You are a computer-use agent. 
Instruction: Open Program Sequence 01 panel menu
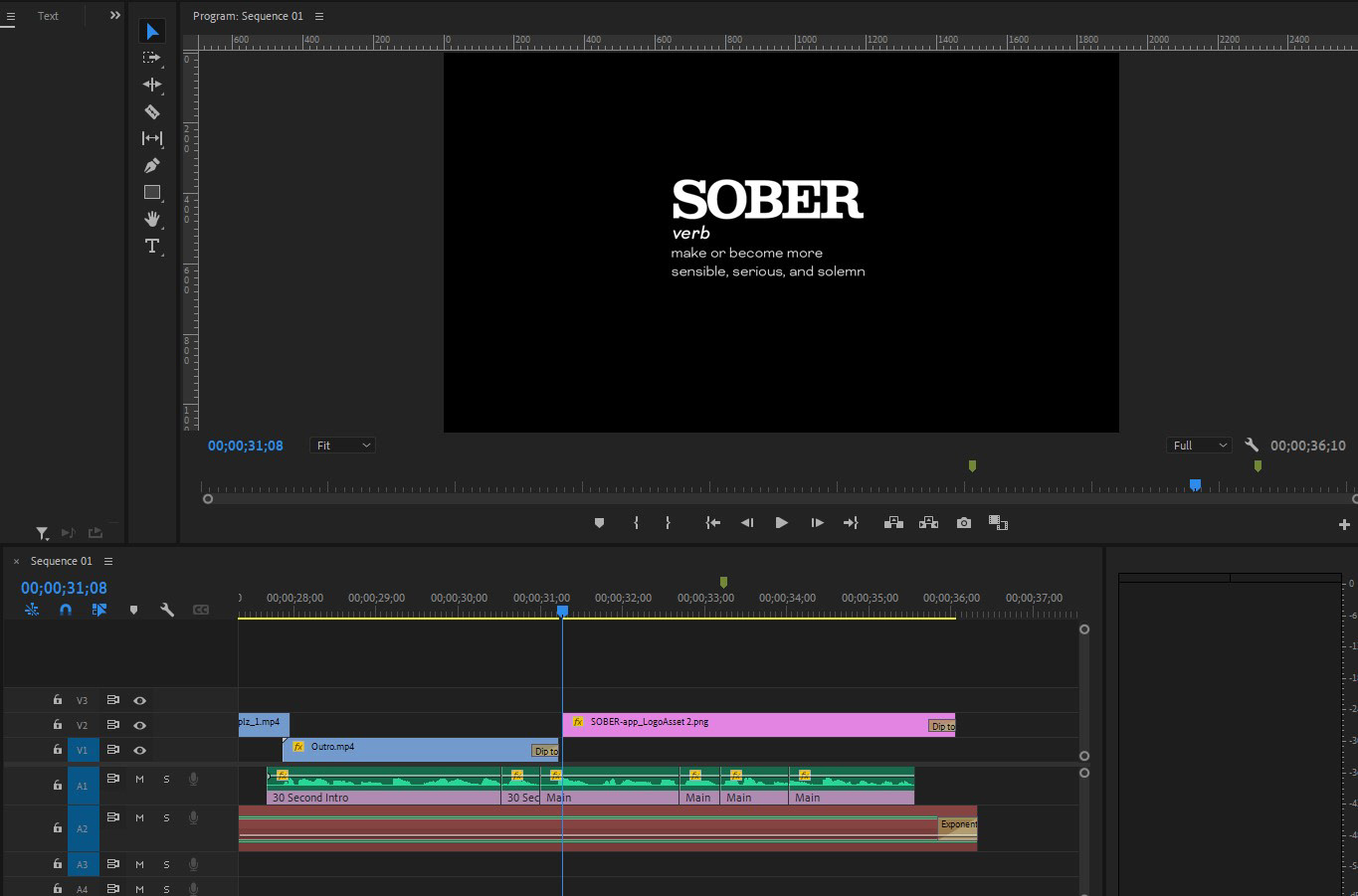319,16
